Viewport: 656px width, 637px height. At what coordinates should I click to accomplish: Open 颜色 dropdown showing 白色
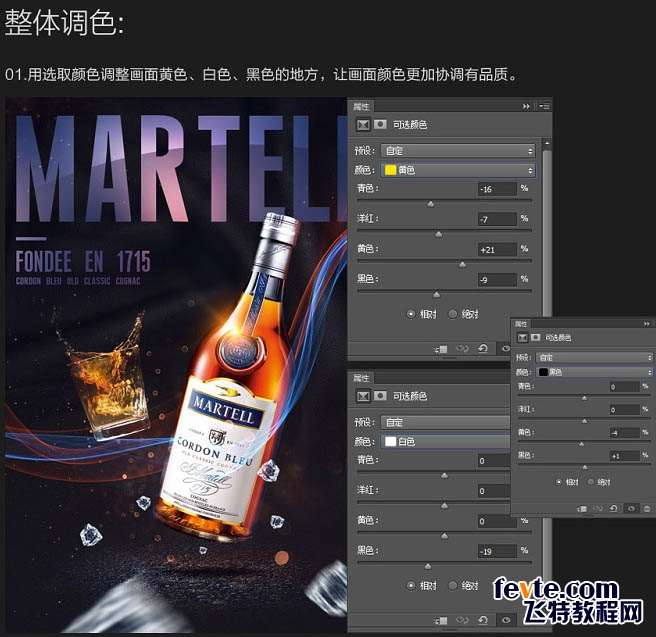pos(445,442)
